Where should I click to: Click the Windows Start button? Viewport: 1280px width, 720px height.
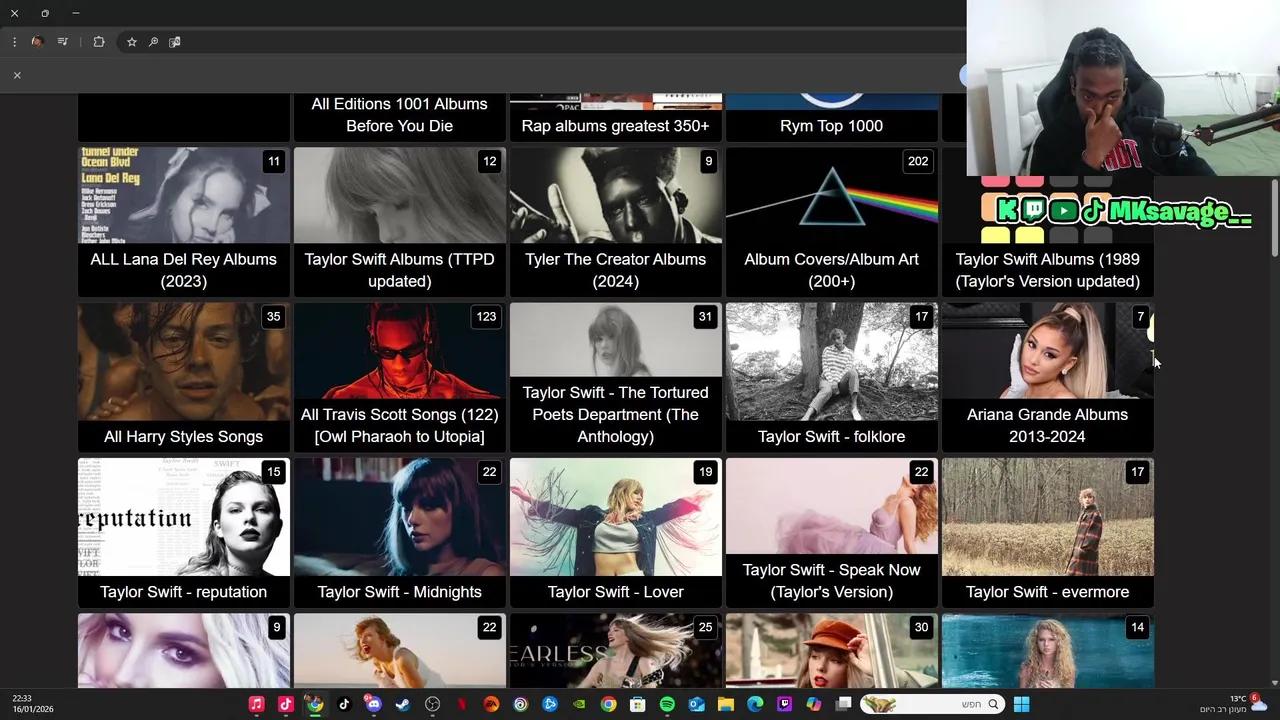point(1021,704)
